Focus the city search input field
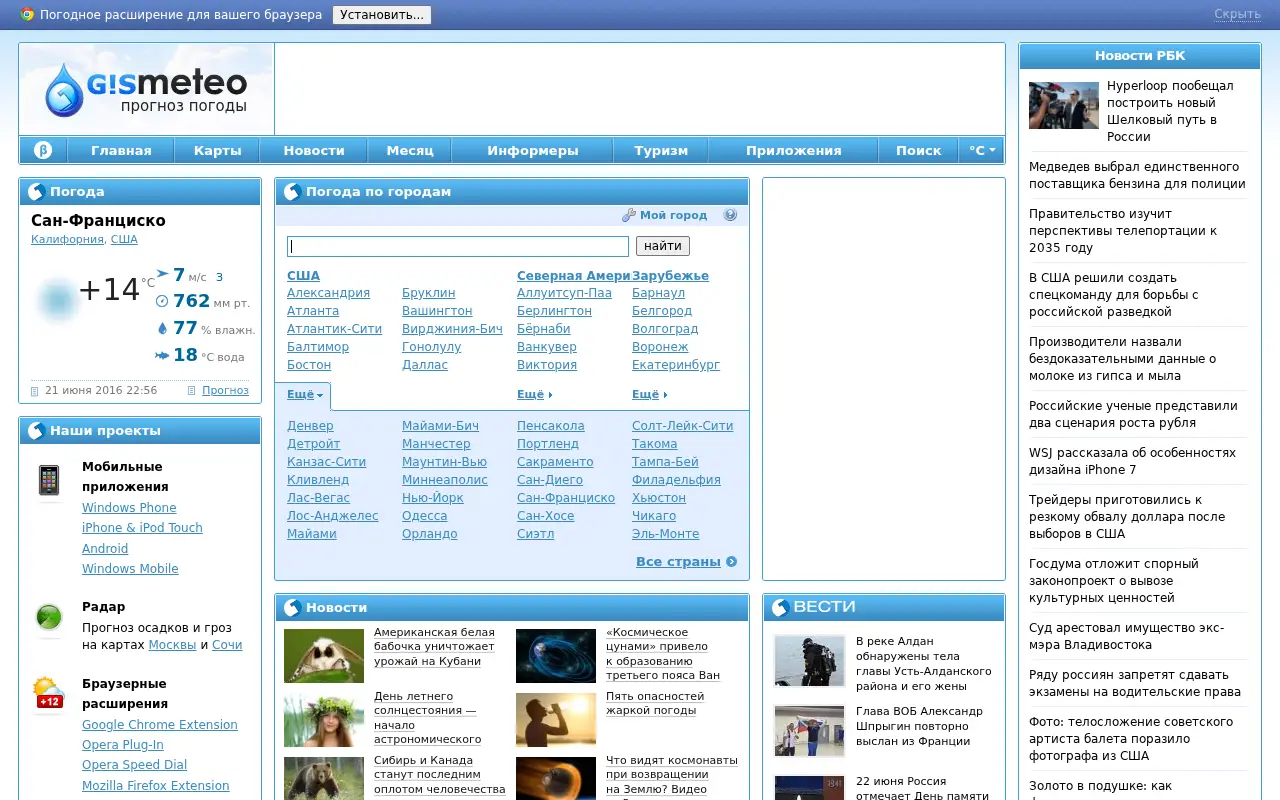 click(x=458, y=246)
